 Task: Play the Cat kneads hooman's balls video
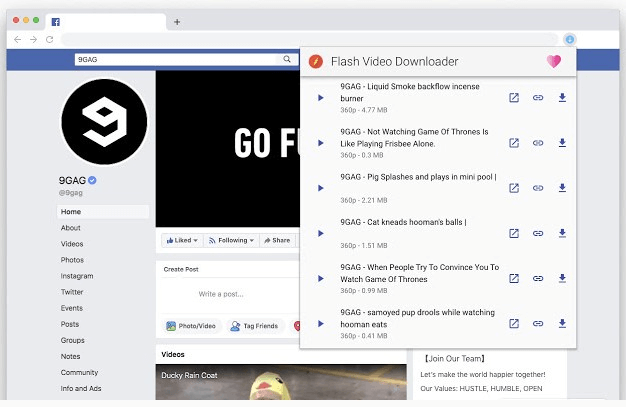(x=321, y=233)
